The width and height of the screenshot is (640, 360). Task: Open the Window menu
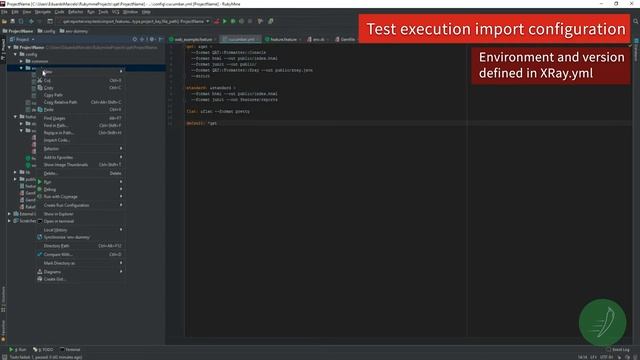(x=130, y=12)
